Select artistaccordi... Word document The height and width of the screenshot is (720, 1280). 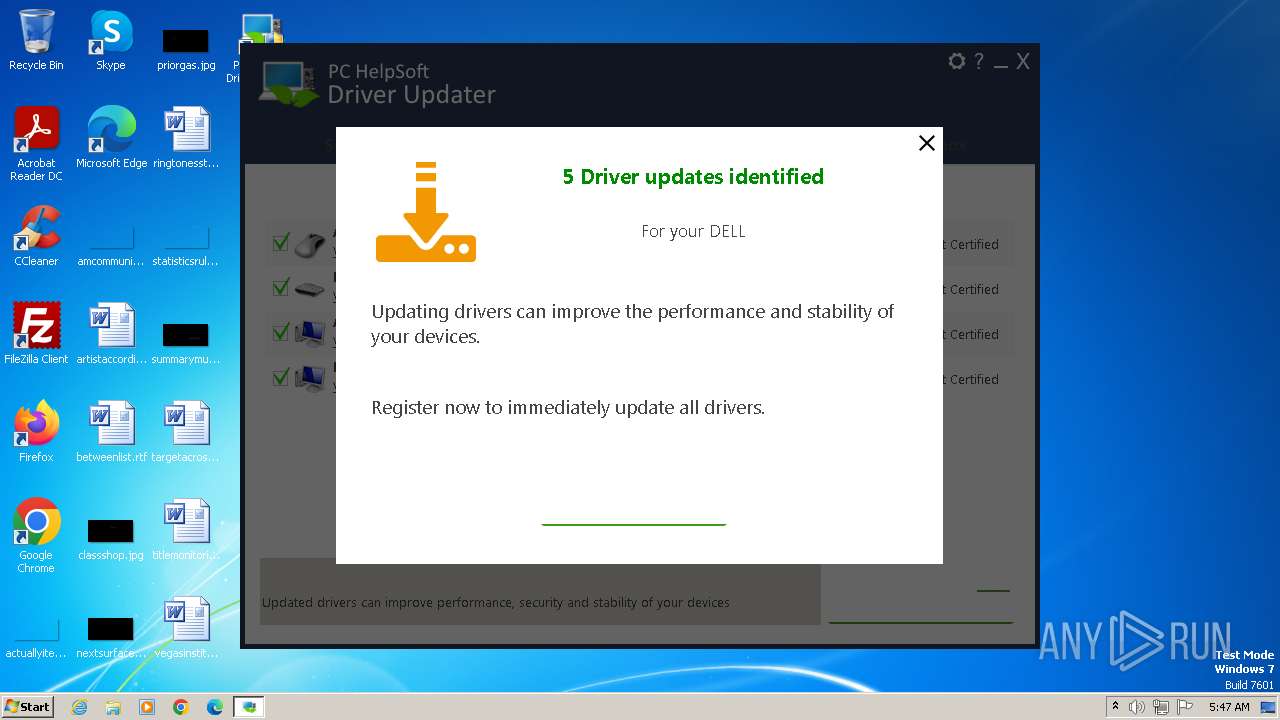point(111,334)
